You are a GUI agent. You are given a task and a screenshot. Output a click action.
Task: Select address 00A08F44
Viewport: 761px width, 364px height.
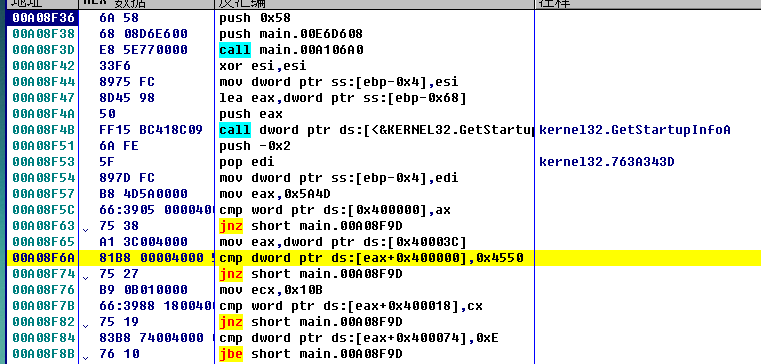coord(44,83)
